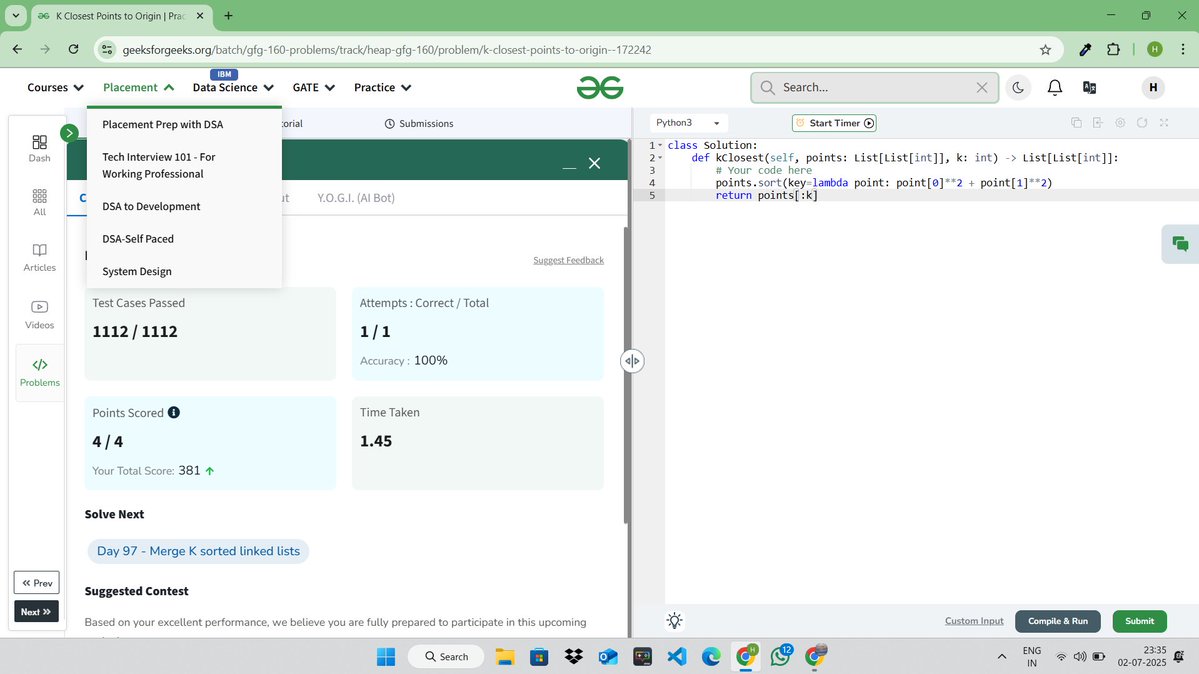
Task: Click the Points Scored info icon
Action: tap(174, 412)
